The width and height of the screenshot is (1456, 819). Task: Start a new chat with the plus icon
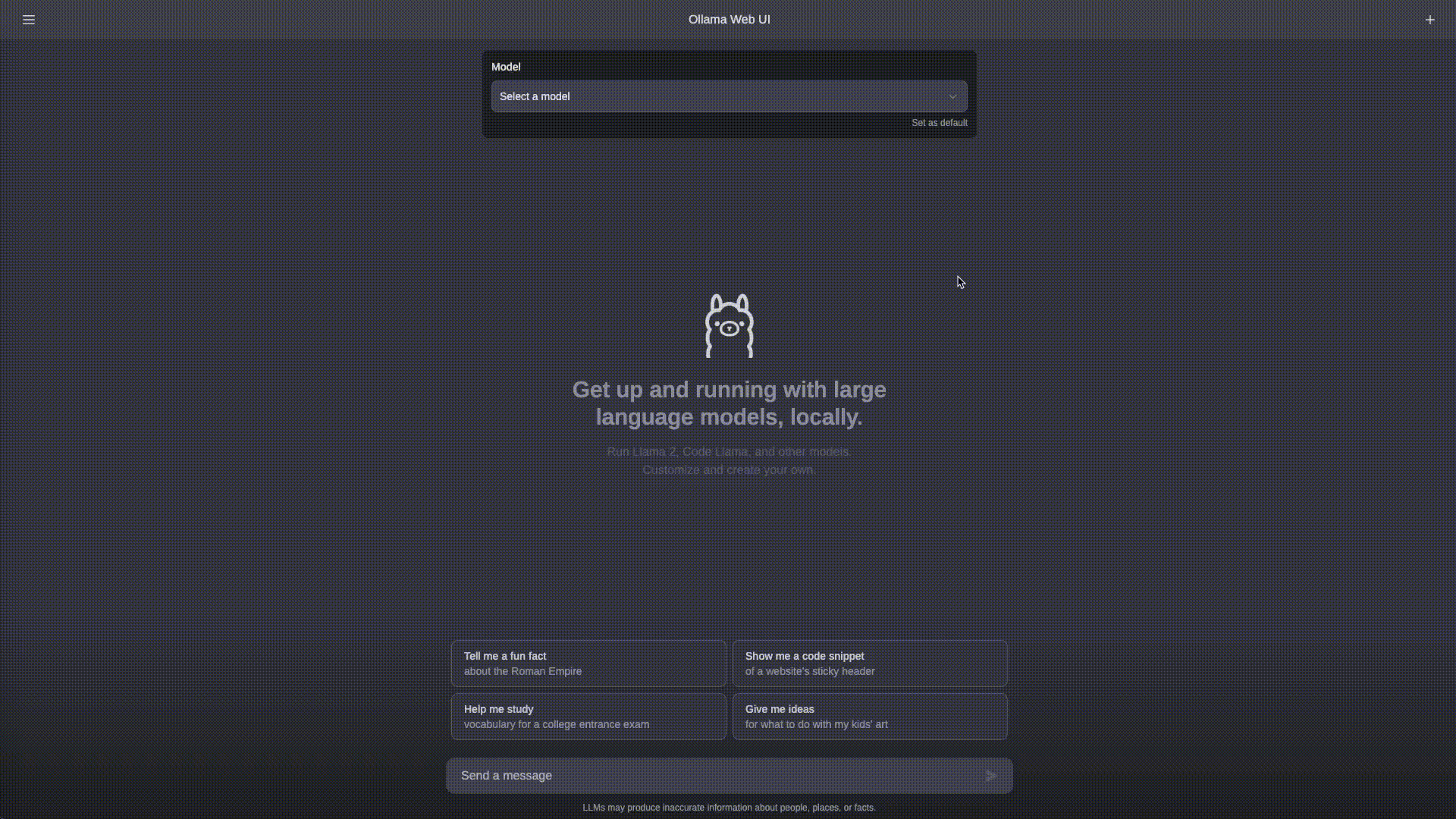[1430, 20]
